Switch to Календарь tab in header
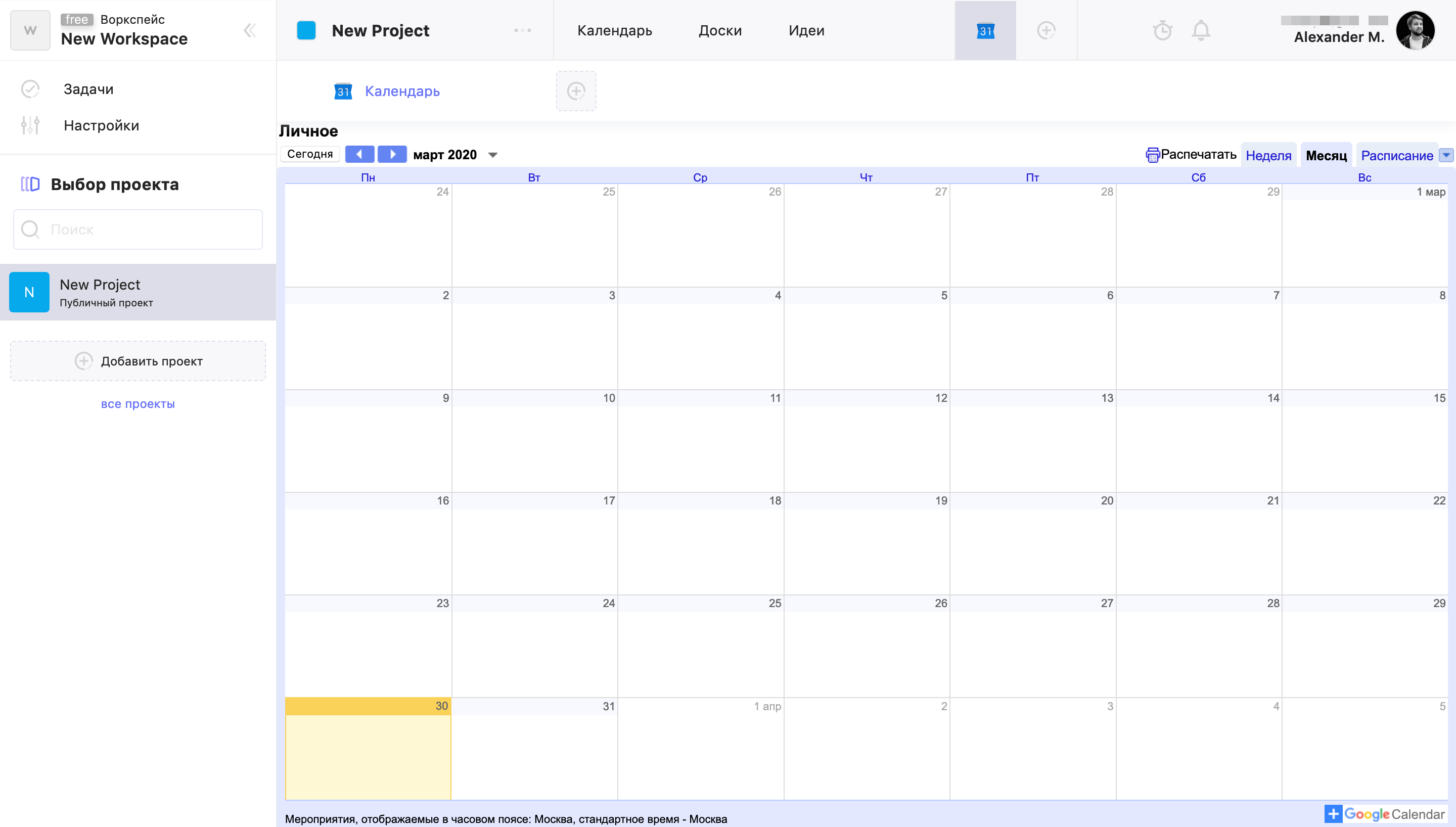This screenshot has width=1456, height=827. pyautogui.click(x=614, y=30)
